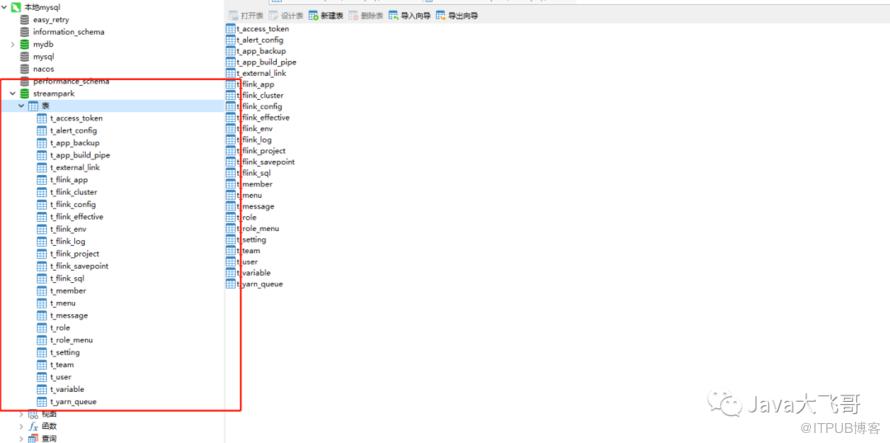Select t_external_link in the right object list
The width and height of the screenshot is (890, 443).
pyautogui.click(x=262, y=73)
